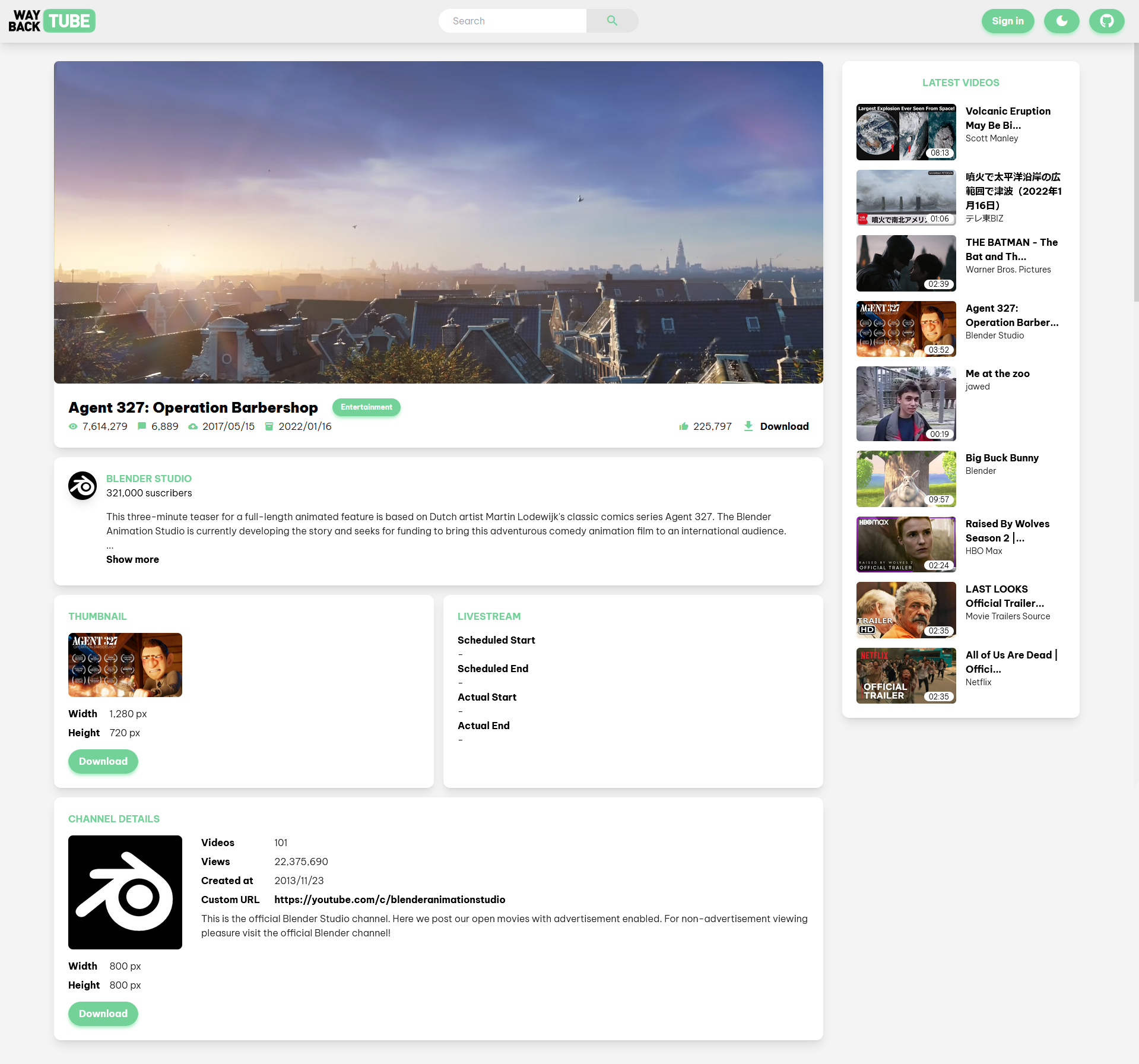Download the video thumbnail image

click(x=103, y=762)
